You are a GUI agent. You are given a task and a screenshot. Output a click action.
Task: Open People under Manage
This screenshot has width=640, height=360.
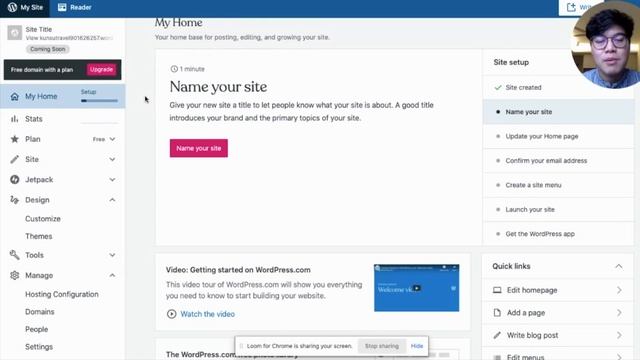36,329
